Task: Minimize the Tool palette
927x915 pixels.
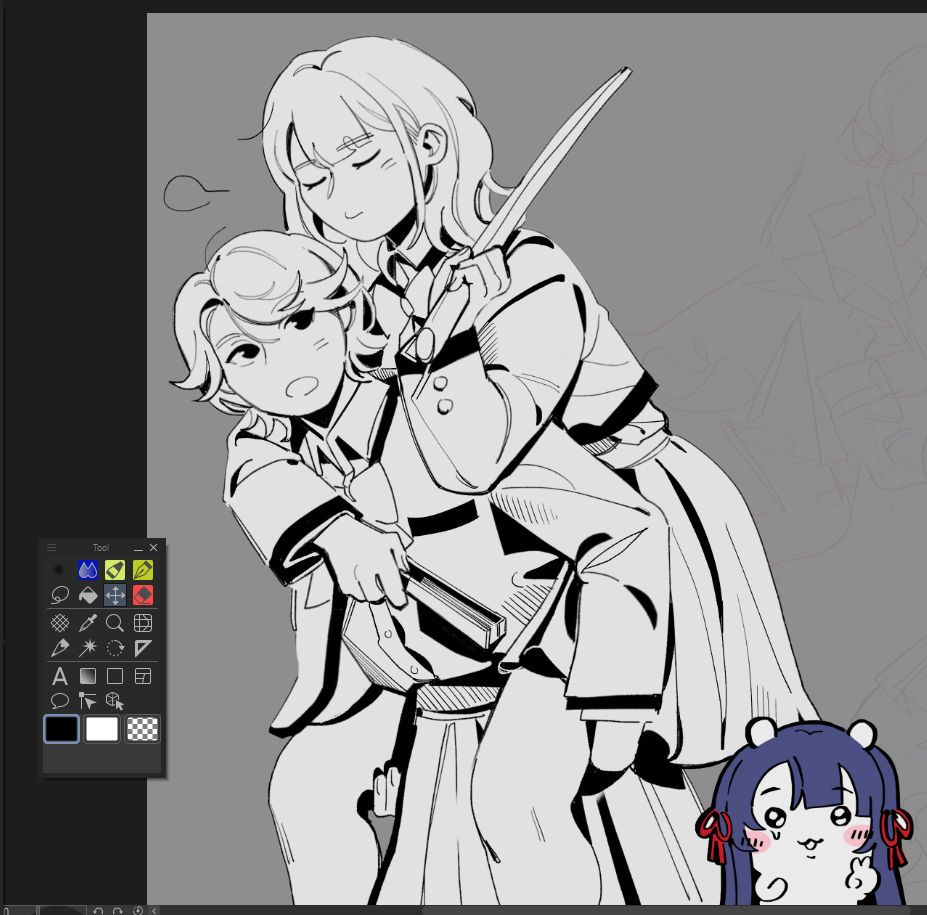Action: pyautogui.click(x=138, y=548)
